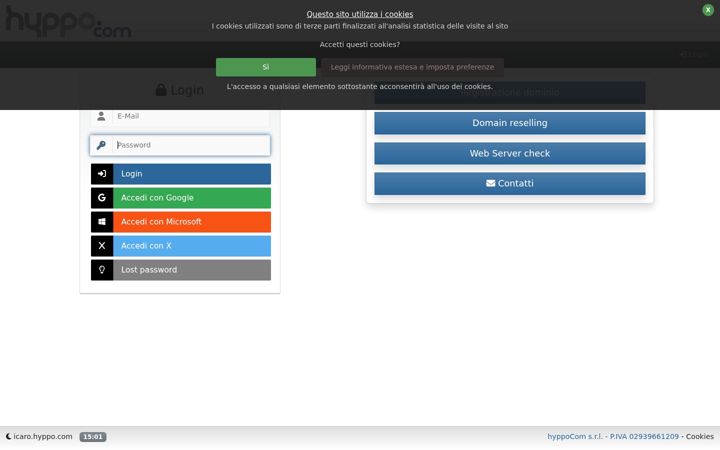This screenshot has height=450, width=720.
Task: Toggle dark mode moon icon in footer
Action: click(8, 437)
